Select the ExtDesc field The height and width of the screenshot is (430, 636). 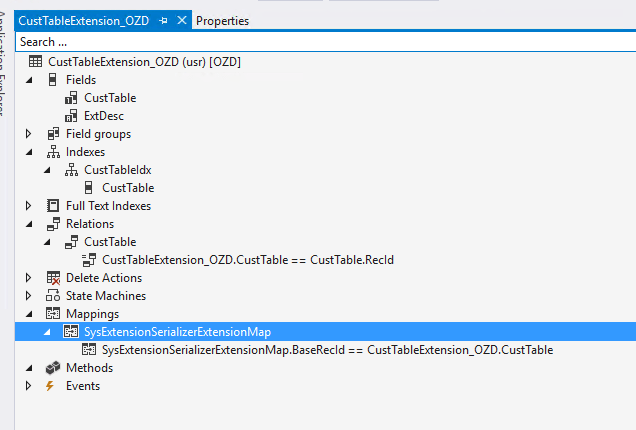tap(105, 116)
